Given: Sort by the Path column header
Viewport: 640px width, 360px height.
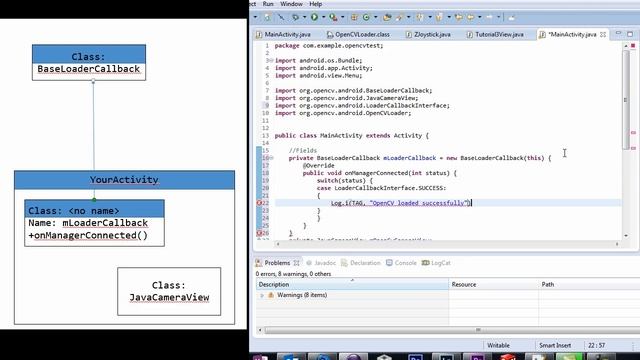Looking at the screenshot, I should (589, 284).
